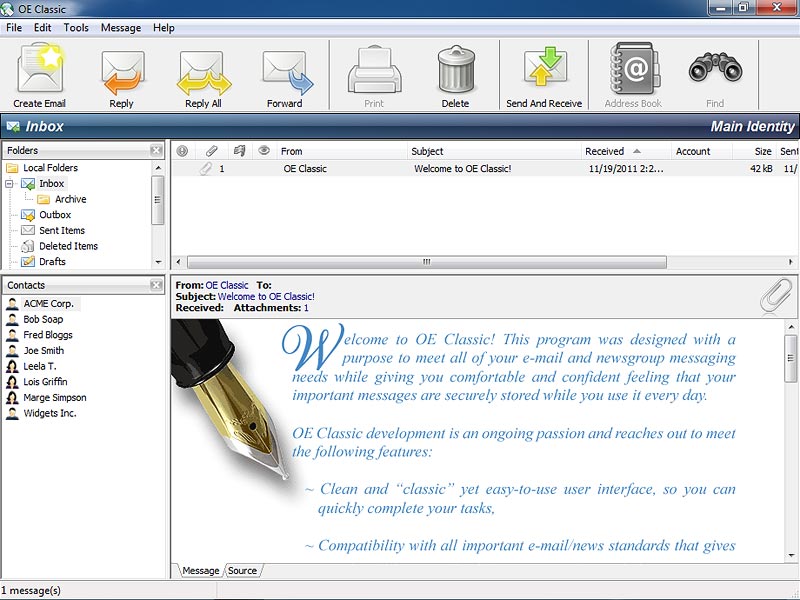Image resolution: width=800 pixels, height=600 pixels.
Task: Click the Main Identity label
Action: (x=753, y=127)
